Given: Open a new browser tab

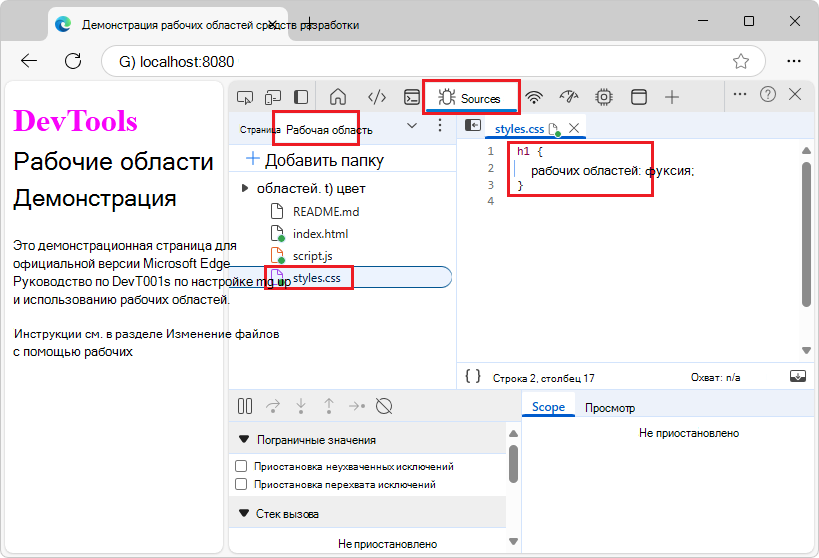Looking at the screenshot, I should click(309, 24).
